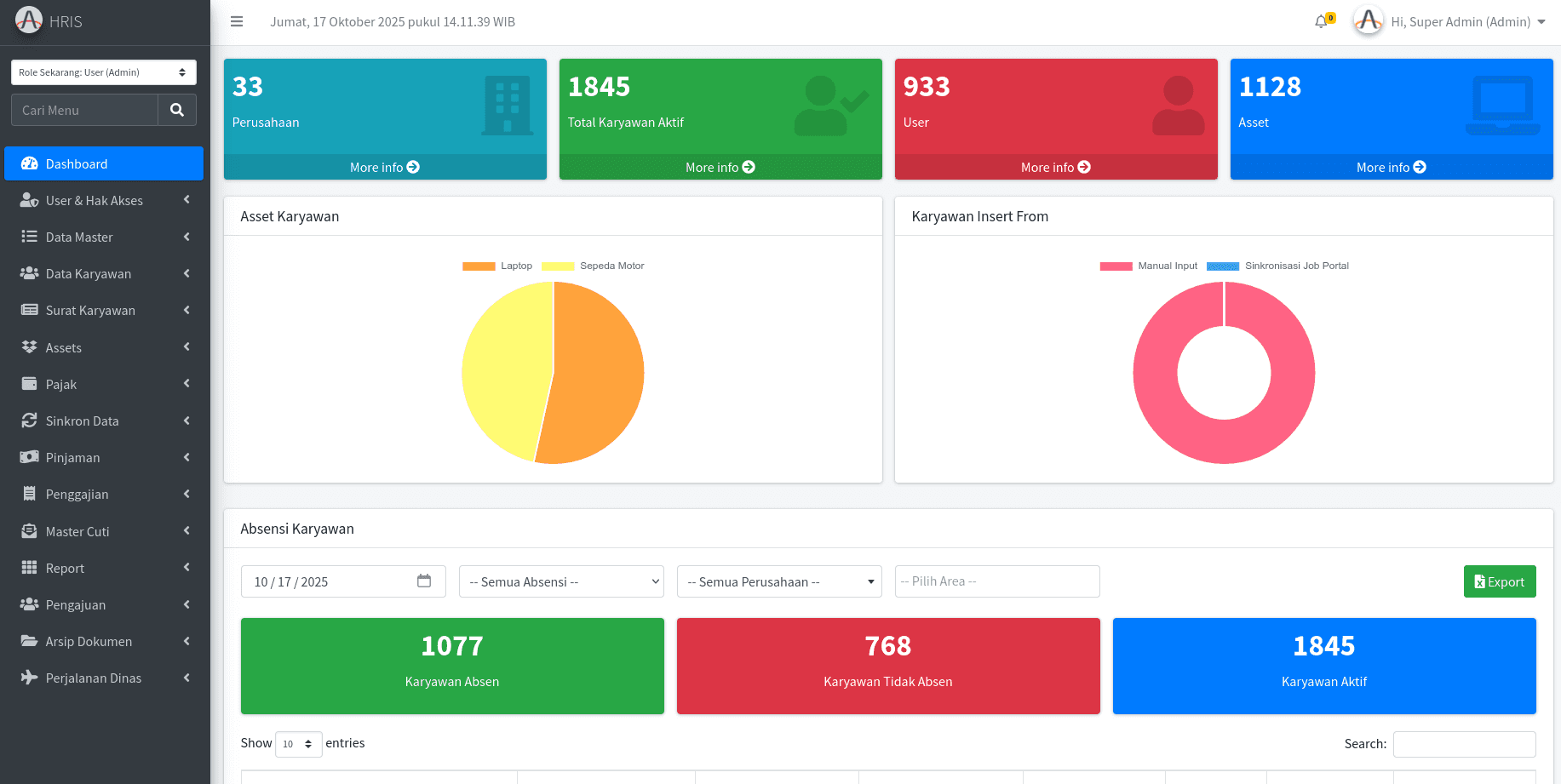Click the Pilih Area input field
Viewport: 1561px width, 784px height.
[x=997, y=581]
